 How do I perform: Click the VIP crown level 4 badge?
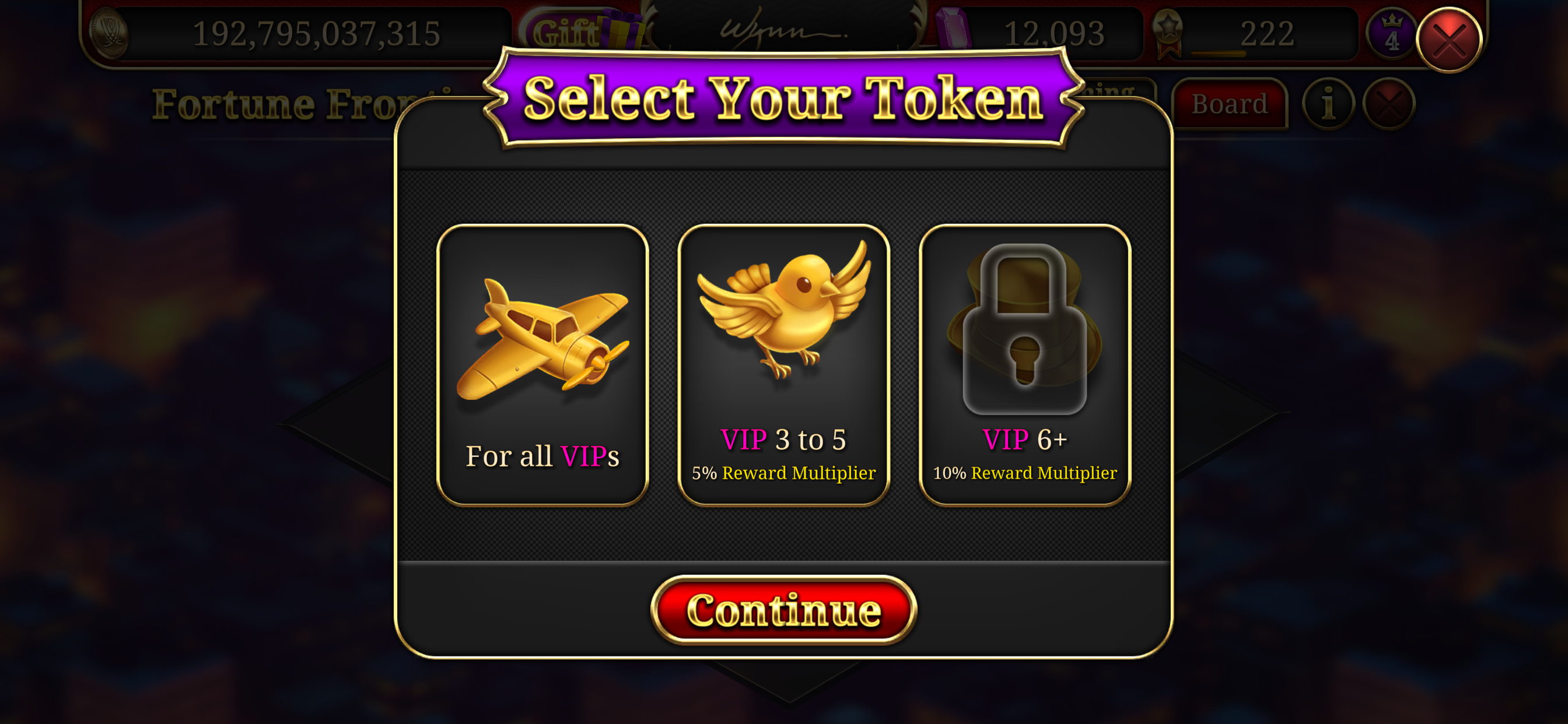(x=1391, y=34)
